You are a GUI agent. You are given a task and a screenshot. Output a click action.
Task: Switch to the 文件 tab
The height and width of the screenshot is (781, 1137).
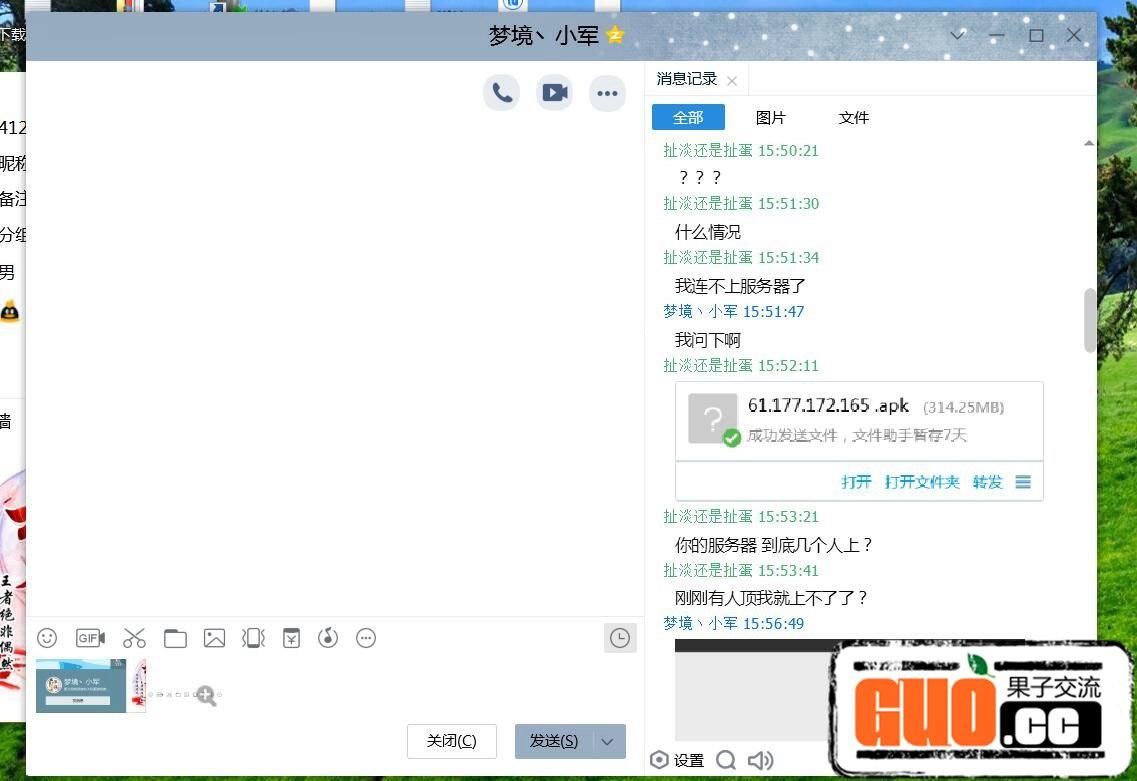pyautogui.click(x=853, y=117)
